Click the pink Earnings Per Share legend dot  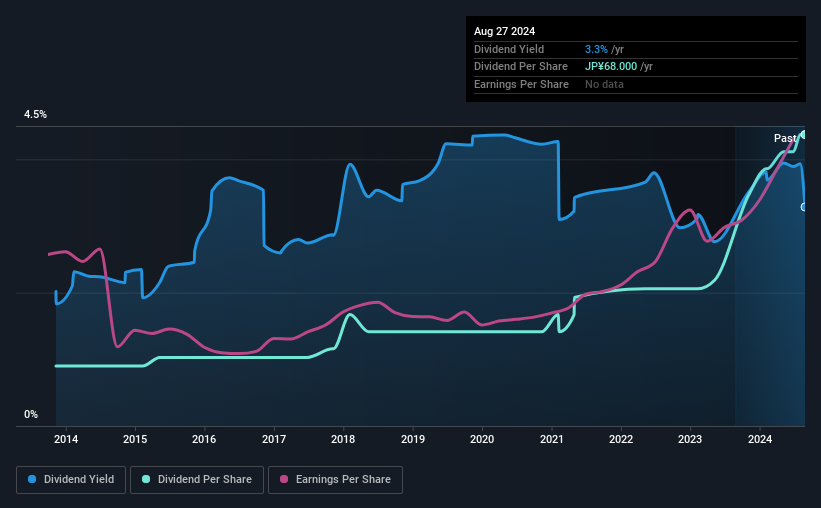284,479
